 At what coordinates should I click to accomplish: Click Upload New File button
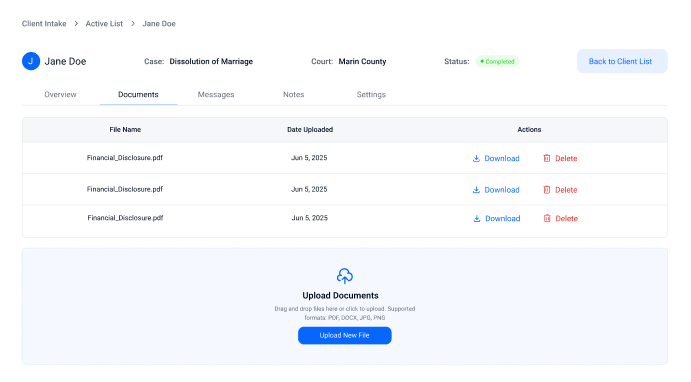coord(345,335)
